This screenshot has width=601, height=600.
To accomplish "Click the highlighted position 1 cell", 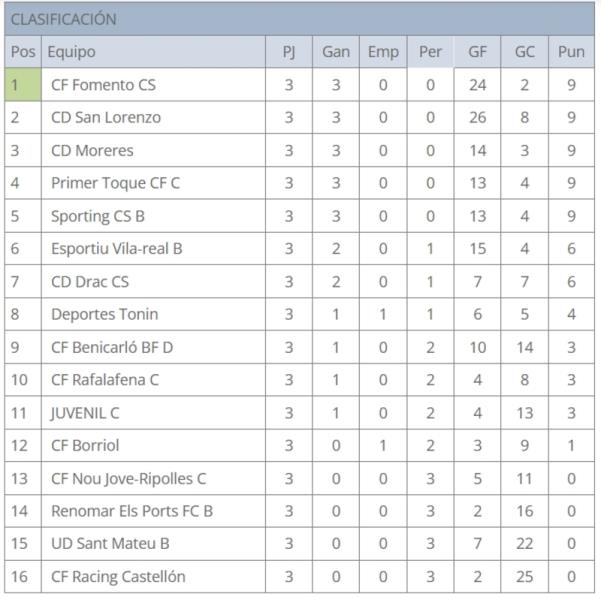I will [x=23, y=85].
